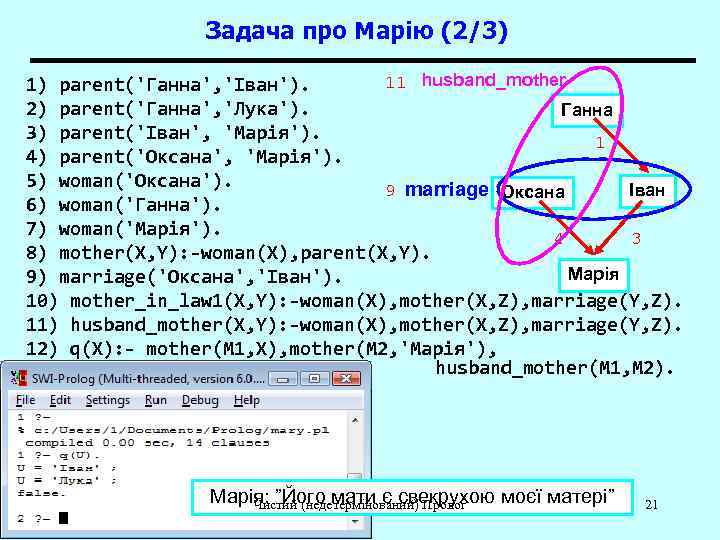
Task: Click the 'marriage' label in diagram
Action: tap(446, 190)
